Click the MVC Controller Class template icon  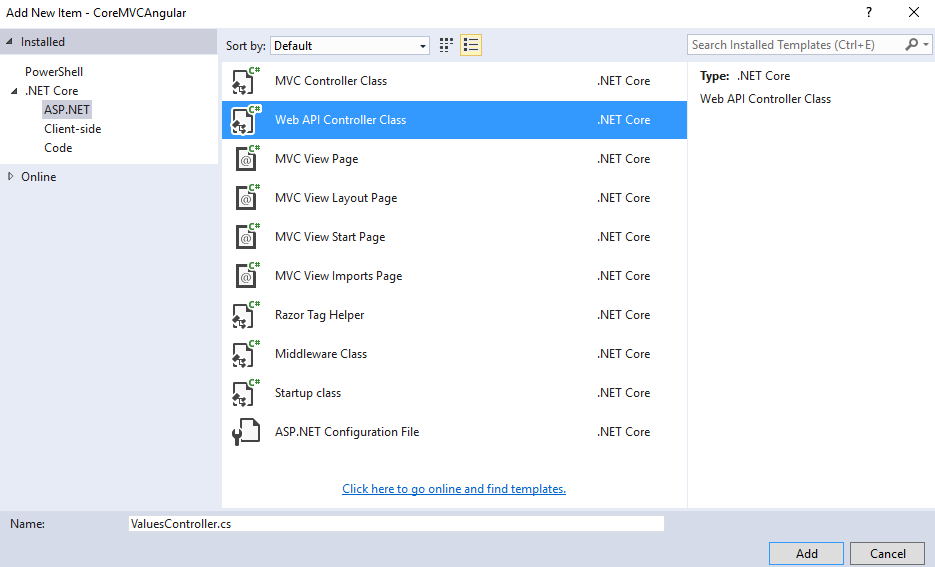tap(246, 81)
